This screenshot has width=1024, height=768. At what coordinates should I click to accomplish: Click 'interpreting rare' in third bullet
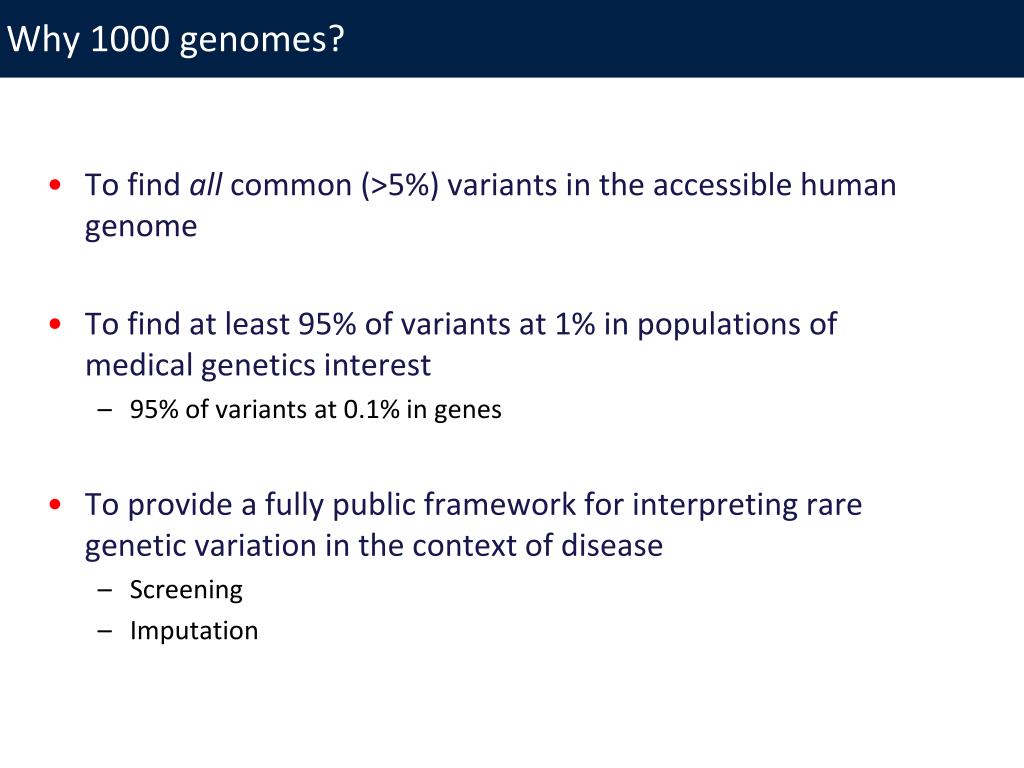[x=747, y=505]
